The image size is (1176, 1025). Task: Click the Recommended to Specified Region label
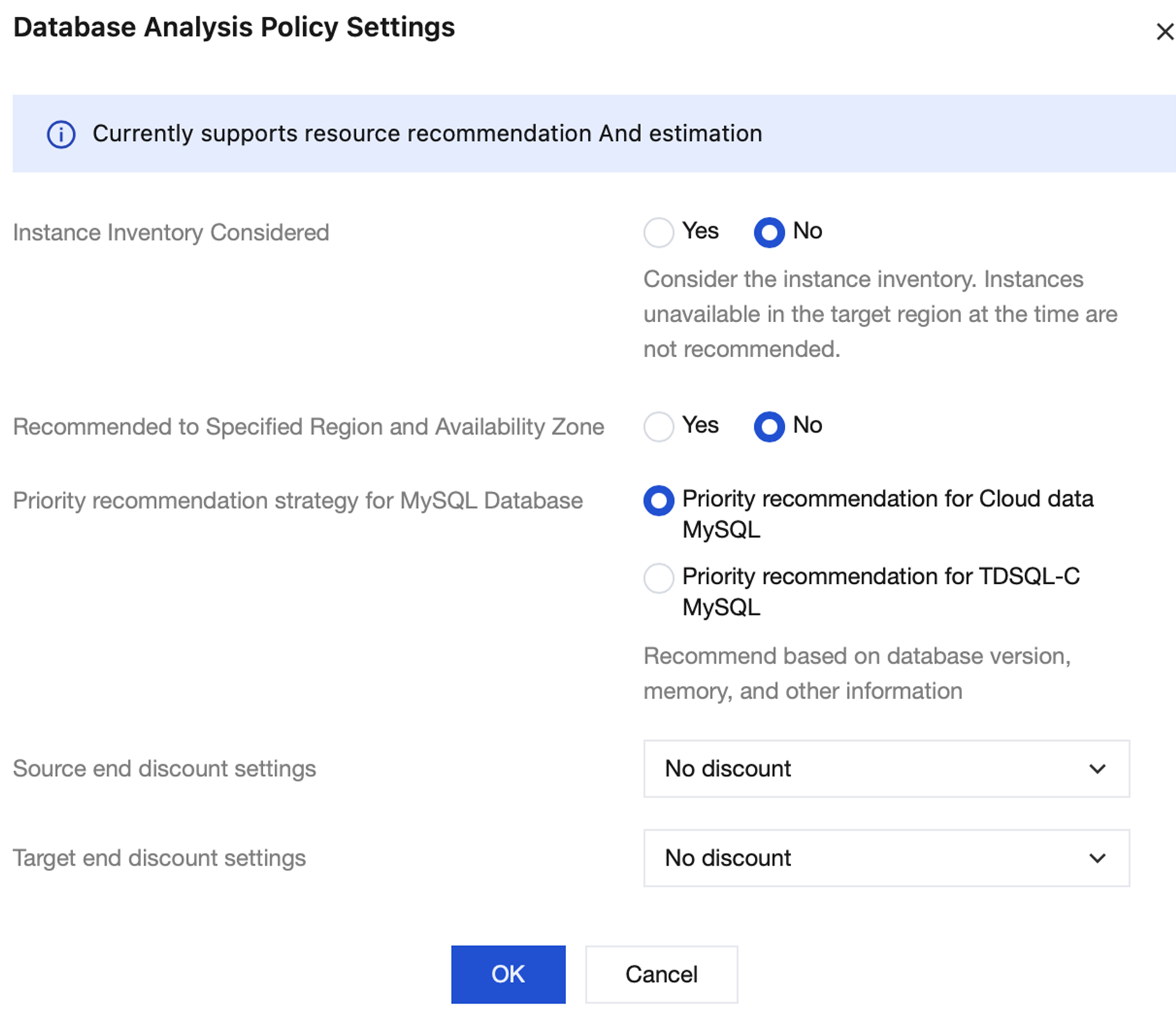tap(309, 427)
